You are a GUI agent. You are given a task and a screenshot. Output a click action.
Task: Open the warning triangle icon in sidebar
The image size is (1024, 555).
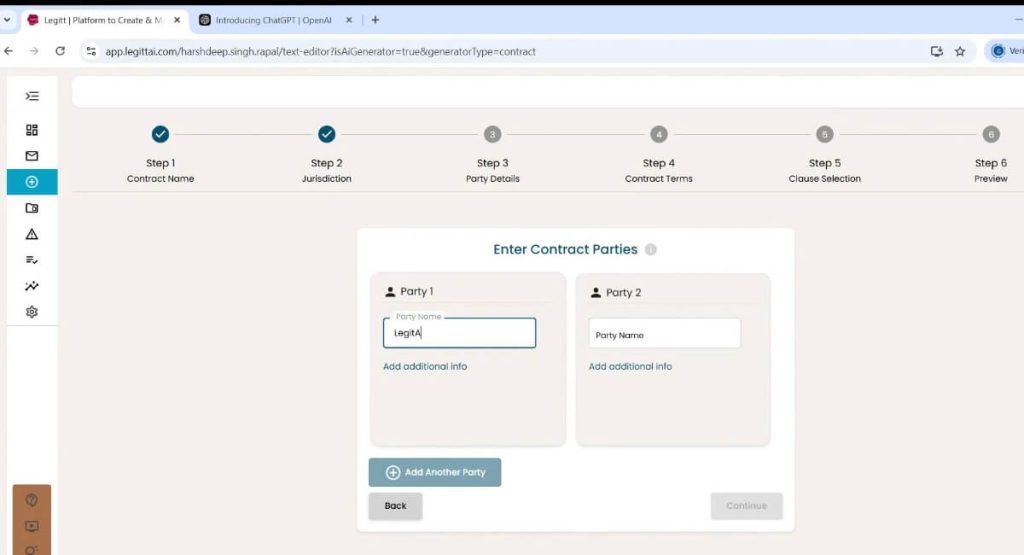[31, 234]
